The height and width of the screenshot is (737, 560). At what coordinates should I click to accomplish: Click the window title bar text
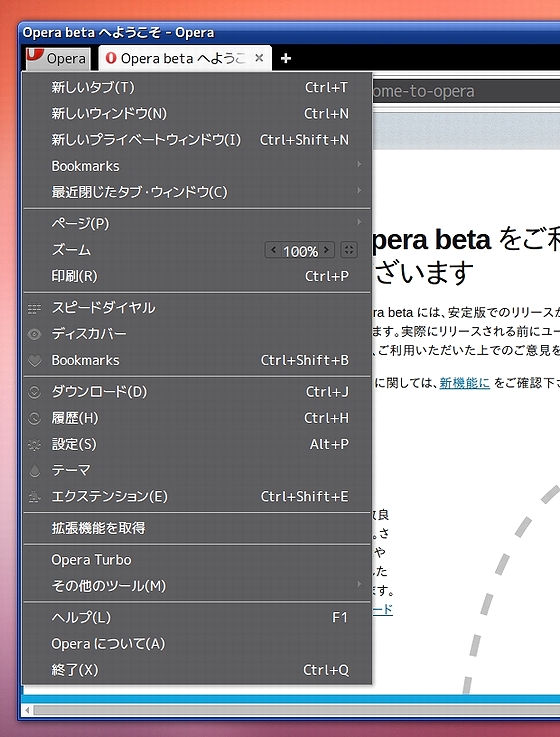(x=118, y=32)
